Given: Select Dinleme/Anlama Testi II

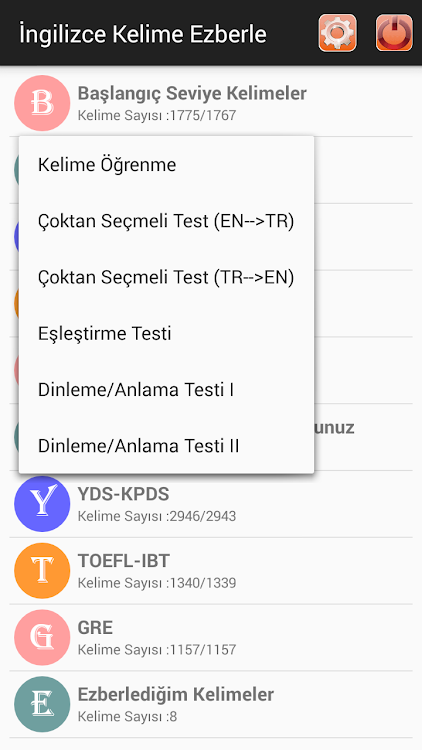Looking at the screenshot, I should point(167,446).
